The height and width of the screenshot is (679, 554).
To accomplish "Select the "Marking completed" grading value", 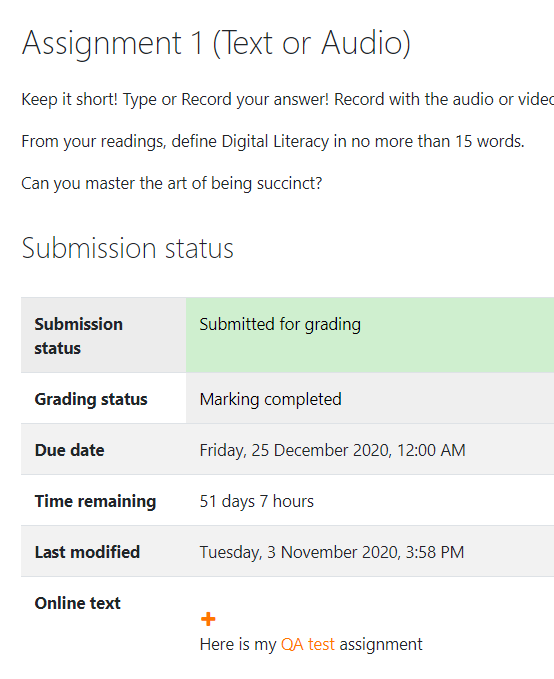I will pos(270,399).
